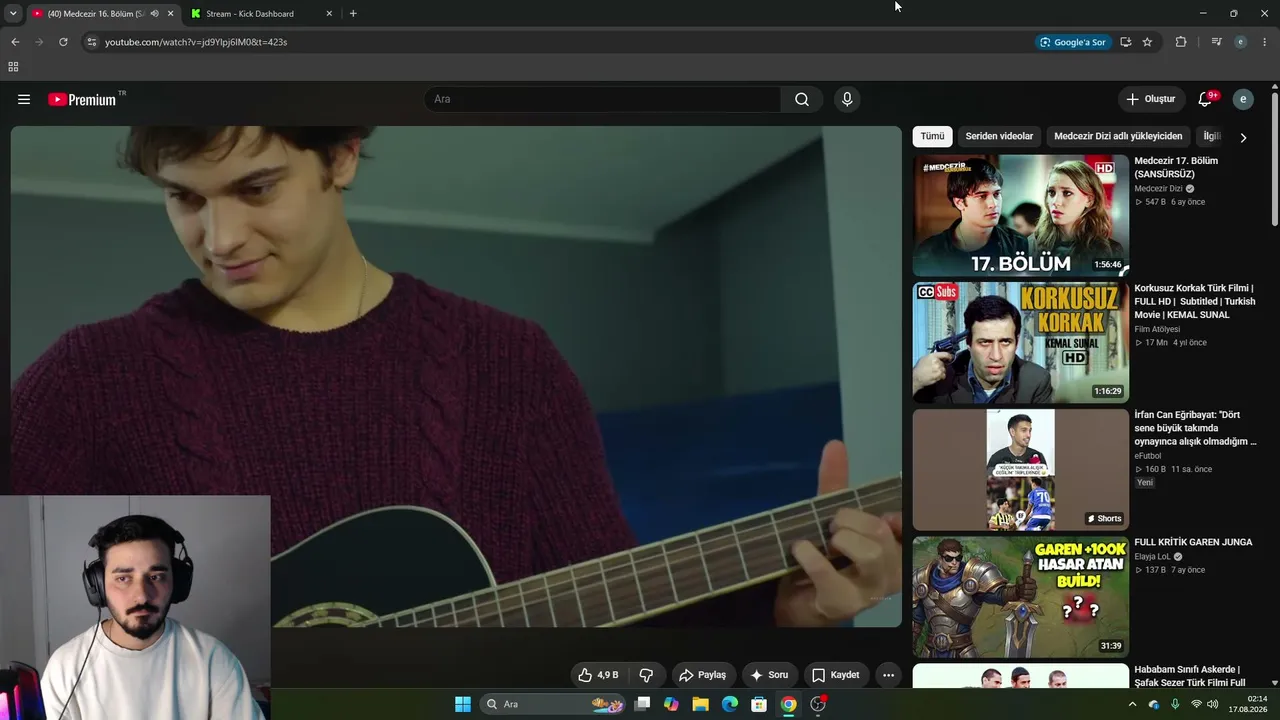
Task: Open Task View on the taskbar
Action: tap(642, 704)
